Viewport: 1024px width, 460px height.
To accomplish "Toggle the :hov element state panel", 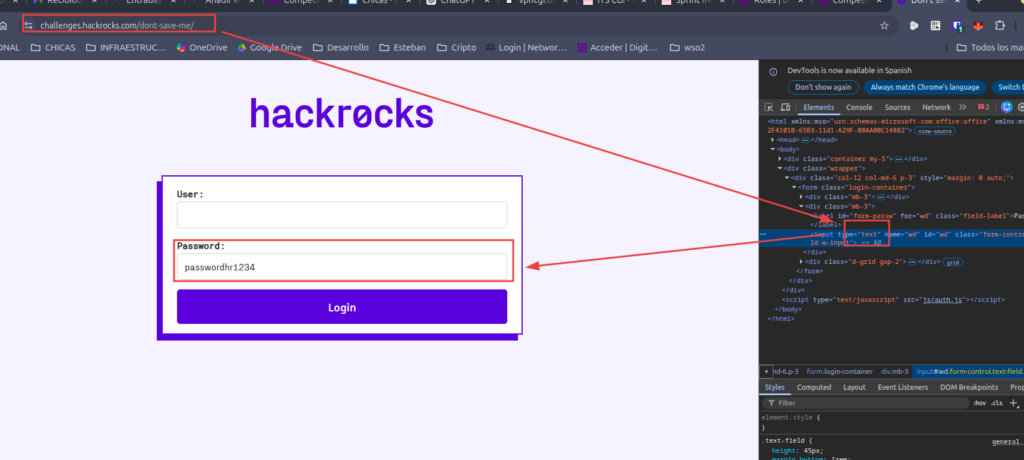I will (x=978, y=403).
